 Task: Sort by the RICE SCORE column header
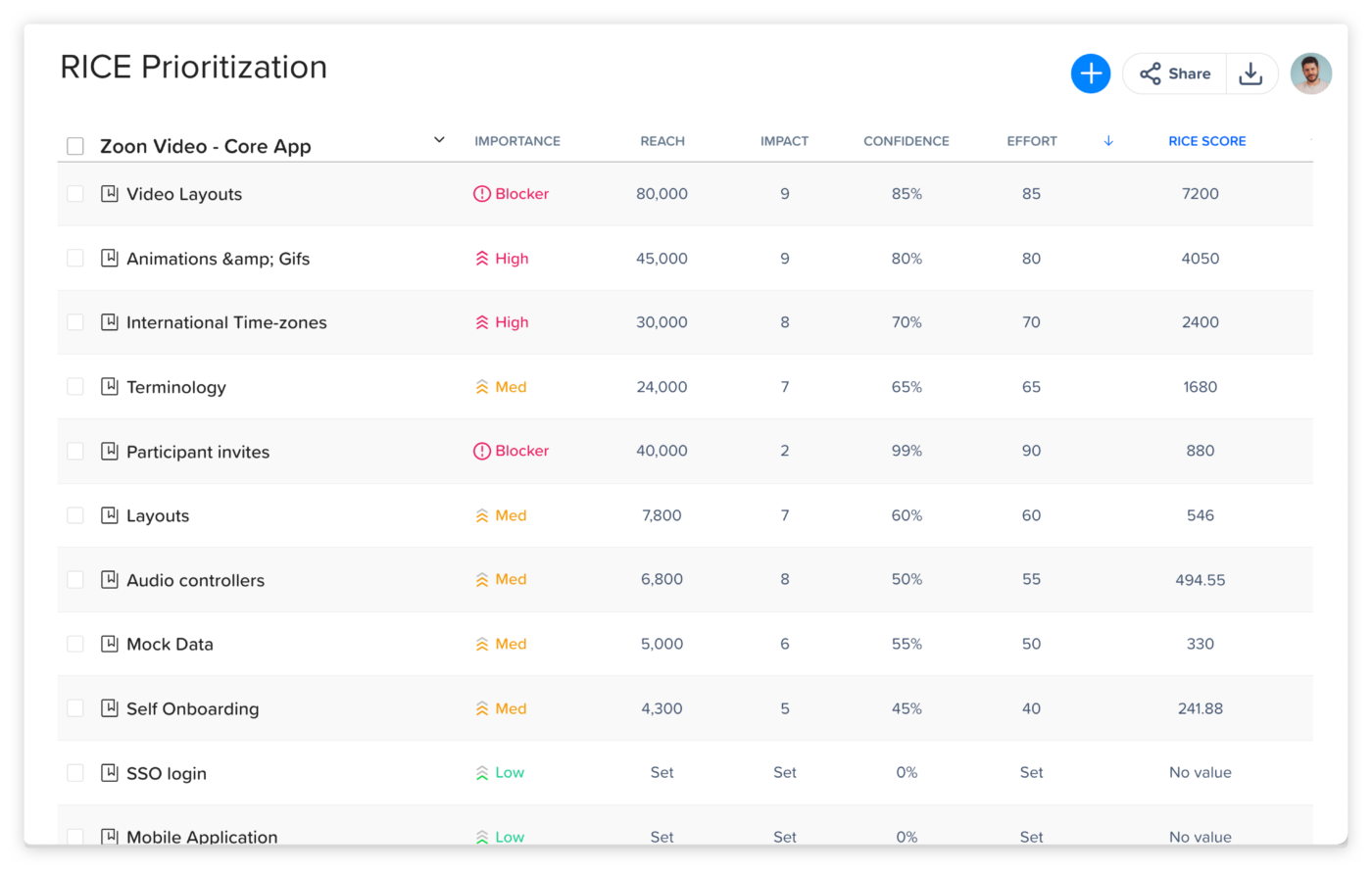[1206, 141]
